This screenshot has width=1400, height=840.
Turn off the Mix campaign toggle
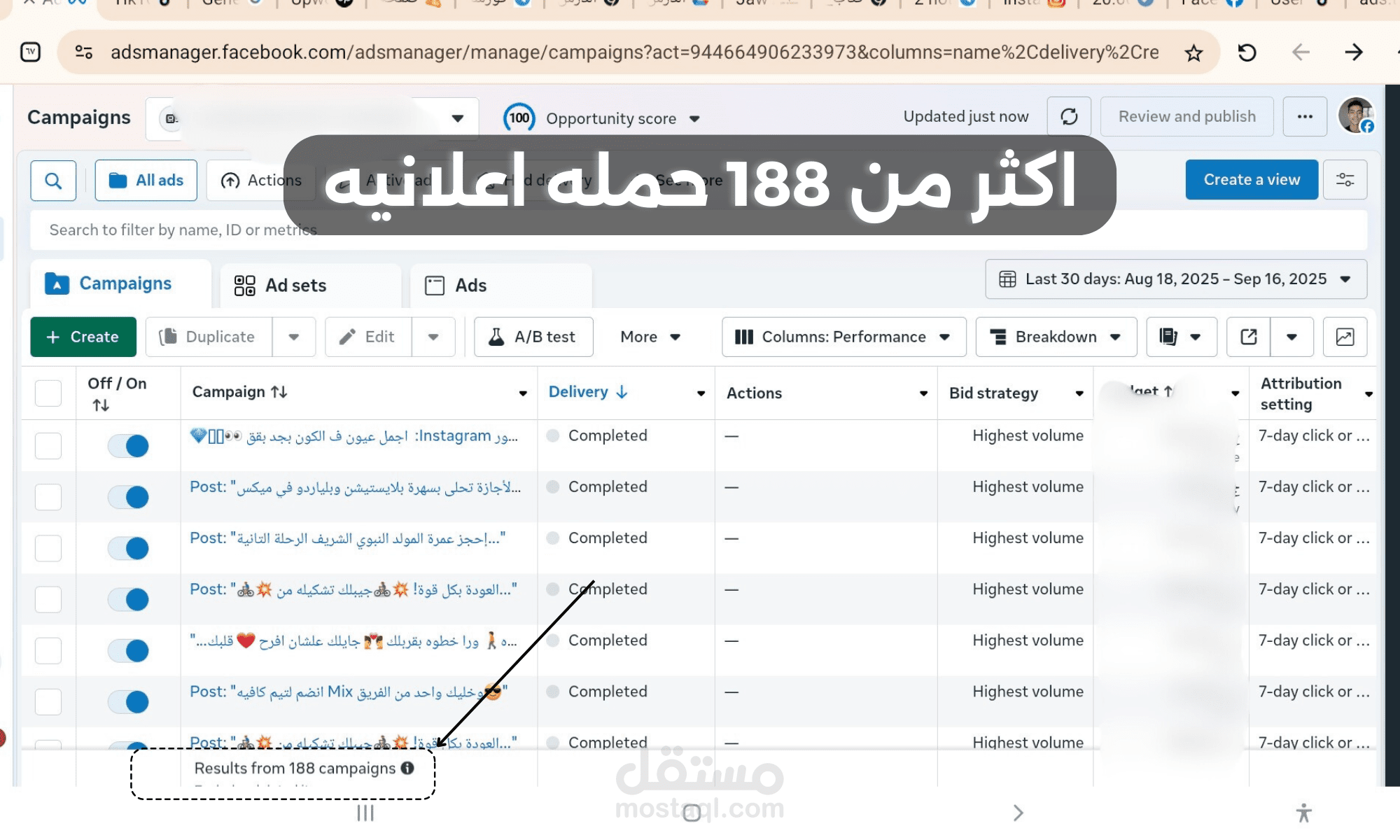(x=128, y=701)
